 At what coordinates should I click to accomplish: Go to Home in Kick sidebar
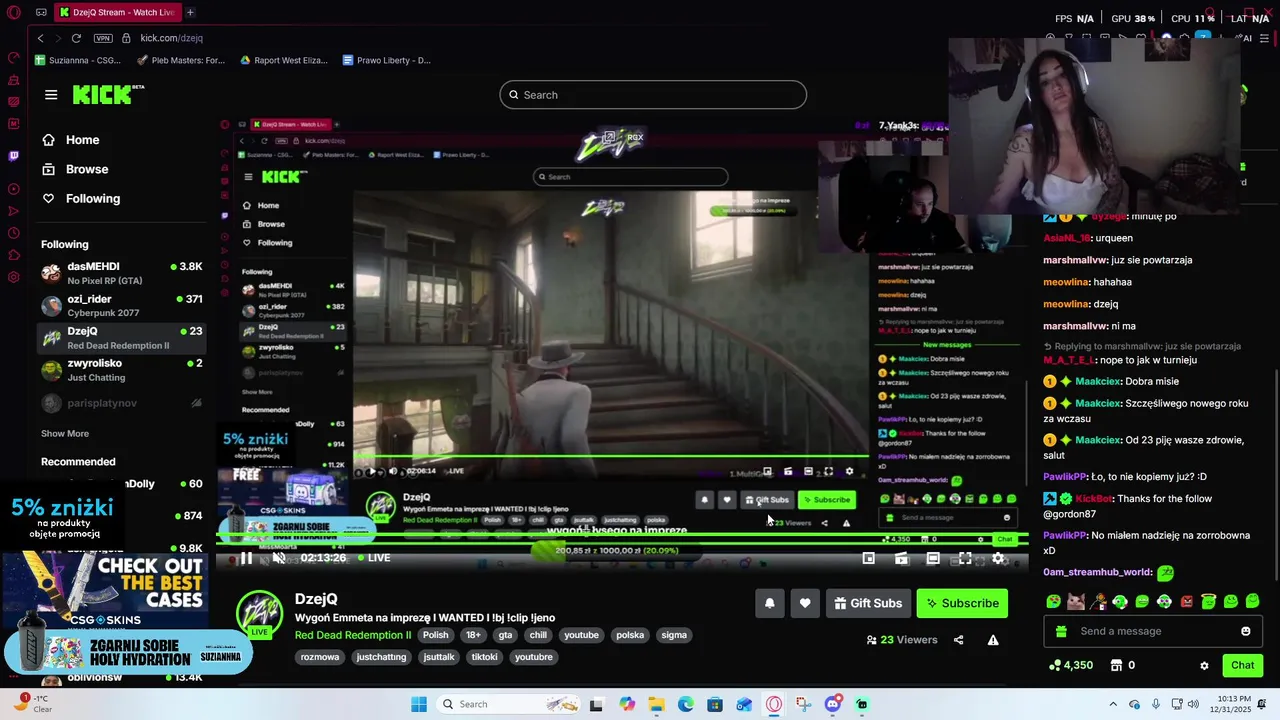pos(70,140)
